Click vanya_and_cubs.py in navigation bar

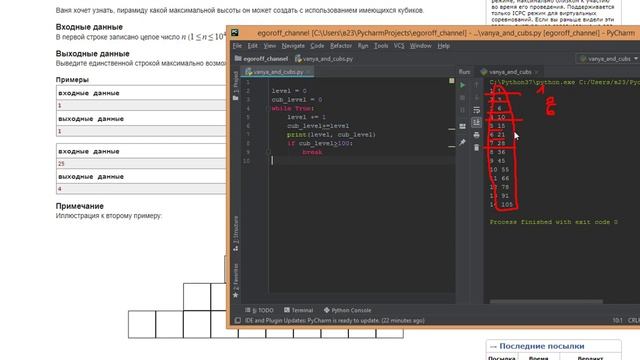coord(324,59)
